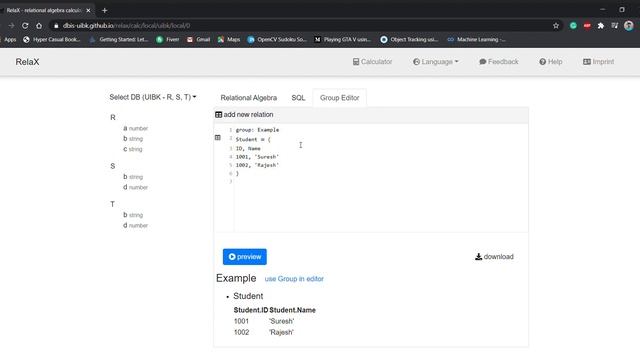Reload the page with browser refresh icon
640x360 pixels.
tap(25, 25)
